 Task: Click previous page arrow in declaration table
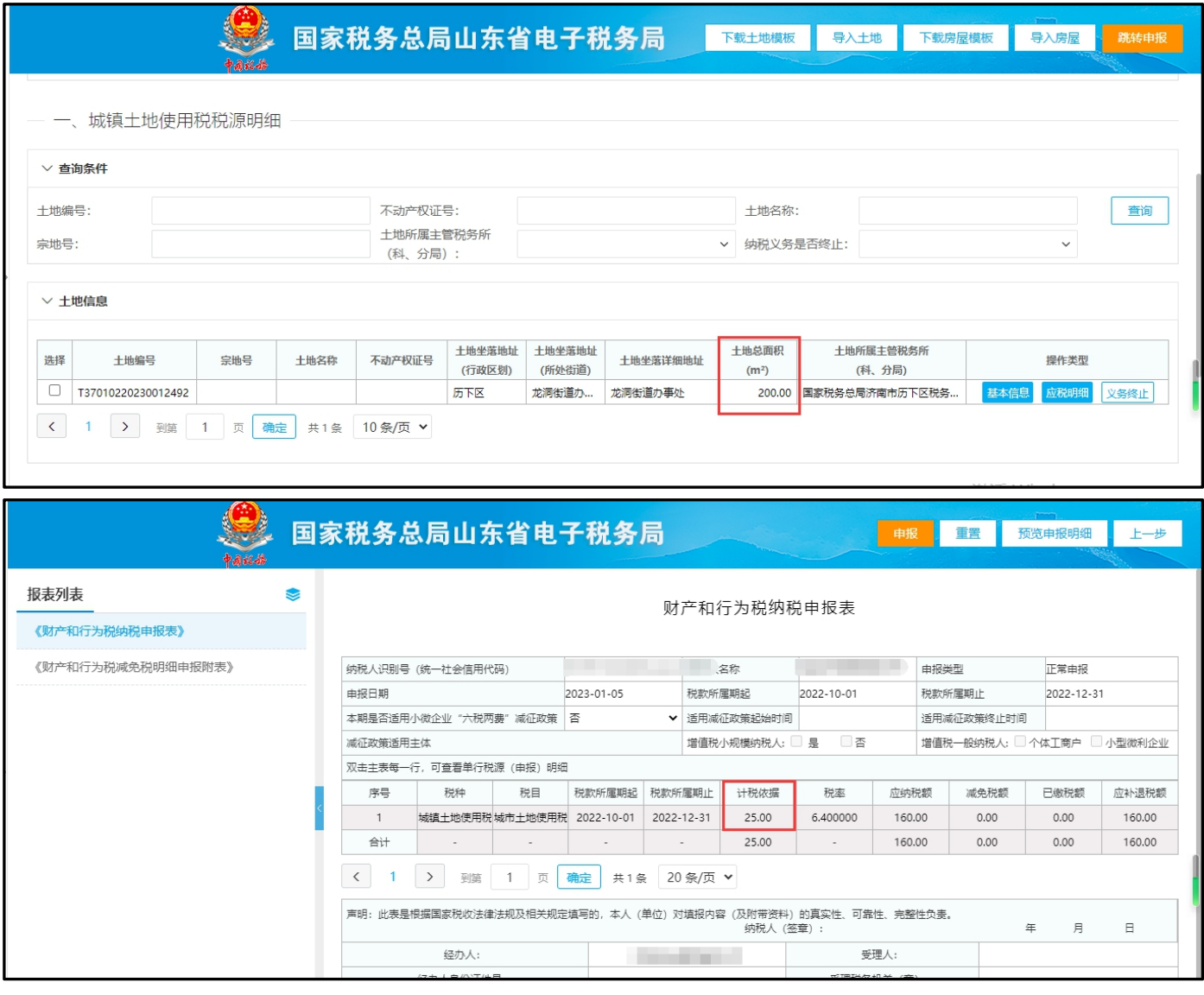(x=356, y=877)
